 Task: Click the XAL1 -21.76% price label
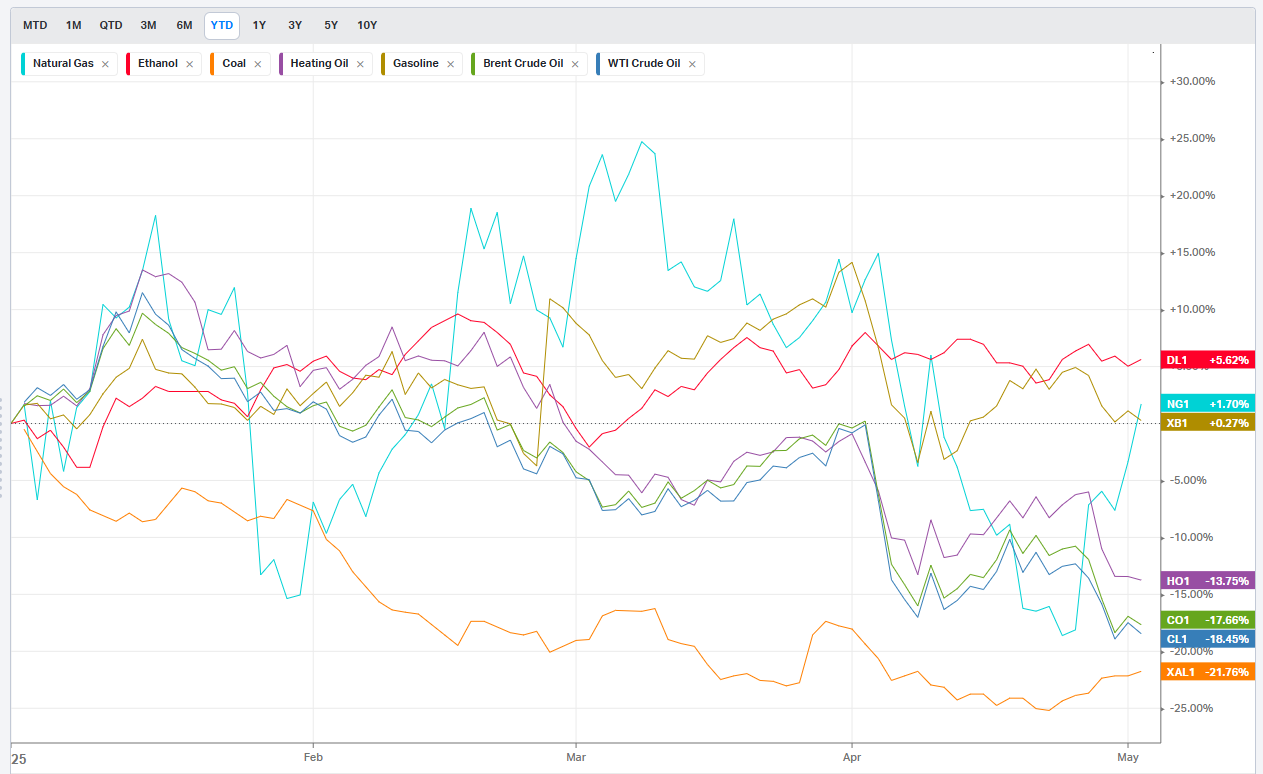click(1207, 672)
